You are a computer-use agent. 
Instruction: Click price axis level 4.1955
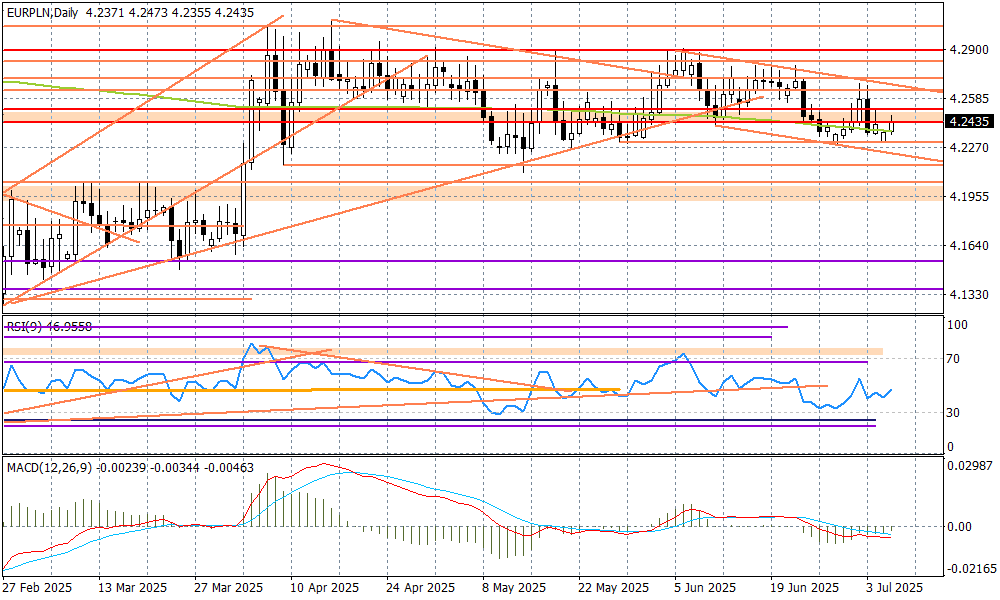(969, 197)
